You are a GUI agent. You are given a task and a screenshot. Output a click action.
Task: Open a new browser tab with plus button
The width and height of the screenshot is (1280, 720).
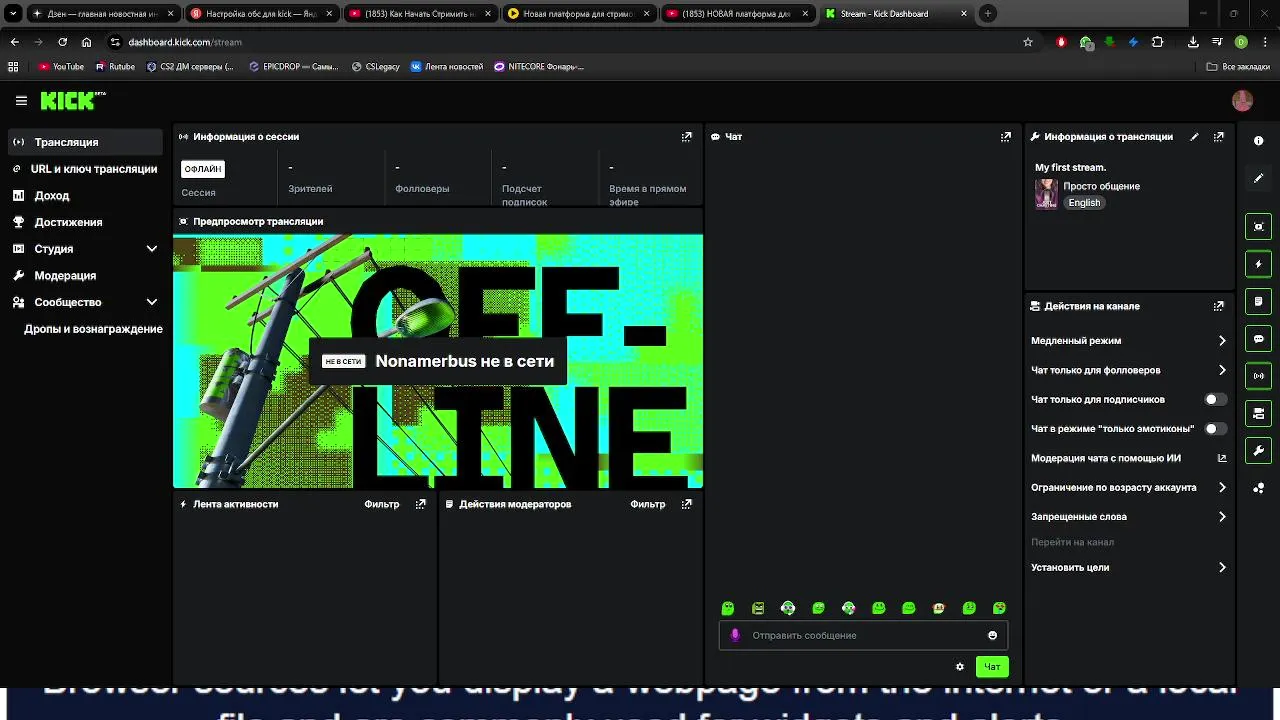pos(988,14)
